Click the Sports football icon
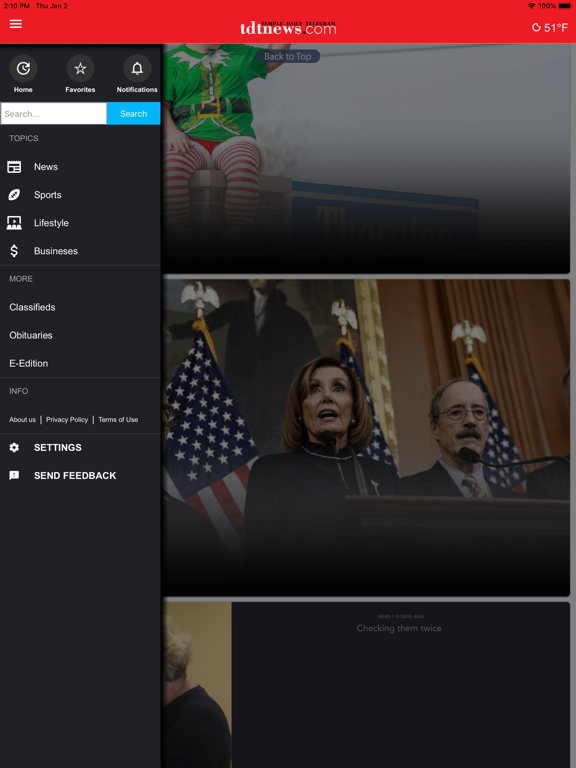576x768 pixels. pos(14,195)
